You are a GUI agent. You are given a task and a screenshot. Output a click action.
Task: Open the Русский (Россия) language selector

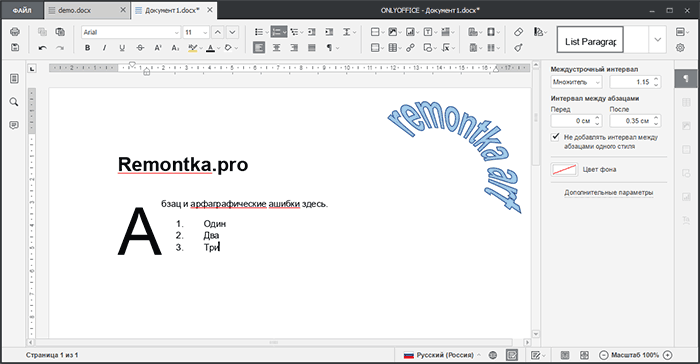tap(442, 355)
